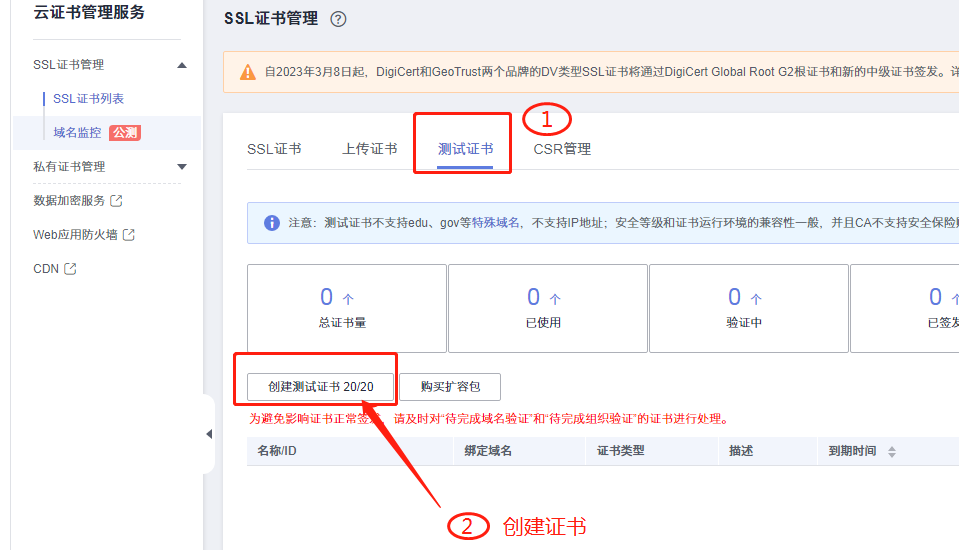Go to the CSR管理 tab
The image size is (959, 550).
(562, 149)
